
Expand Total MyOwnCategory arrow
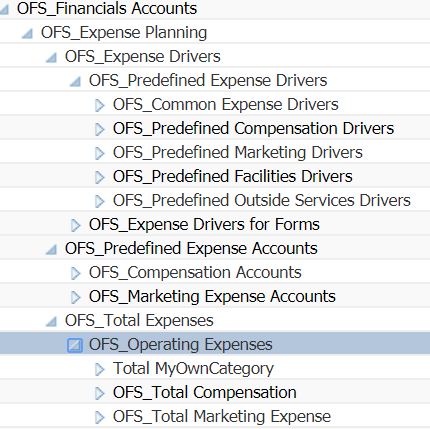(99, 369)
